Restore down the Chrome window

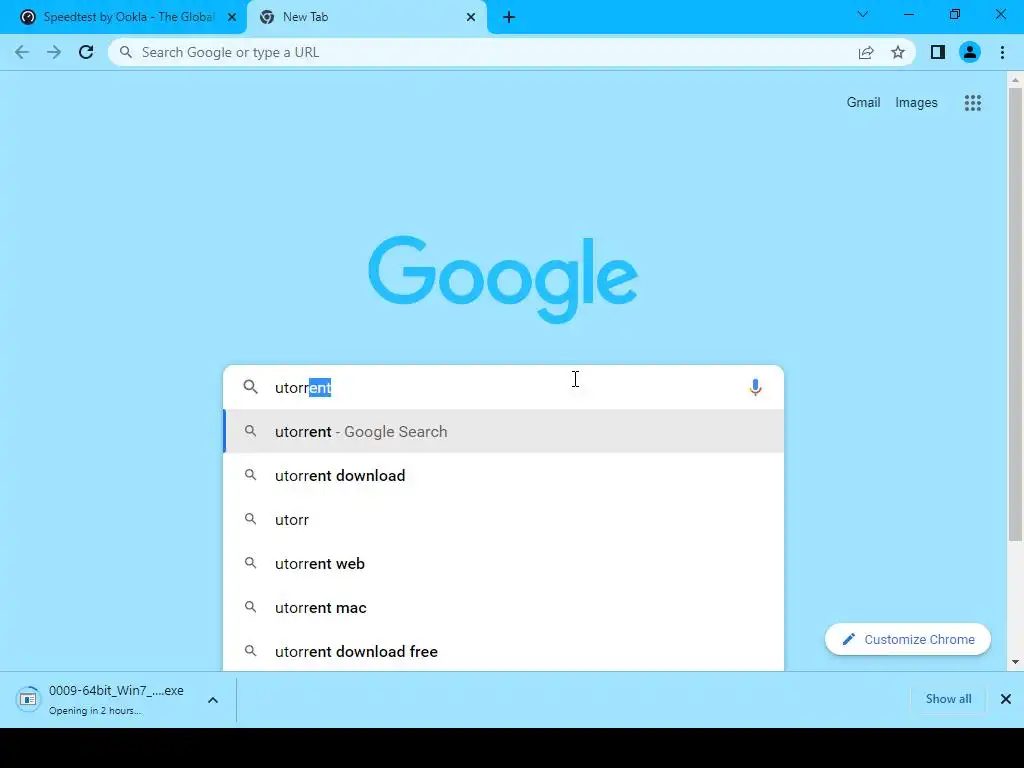coord(955,14)
